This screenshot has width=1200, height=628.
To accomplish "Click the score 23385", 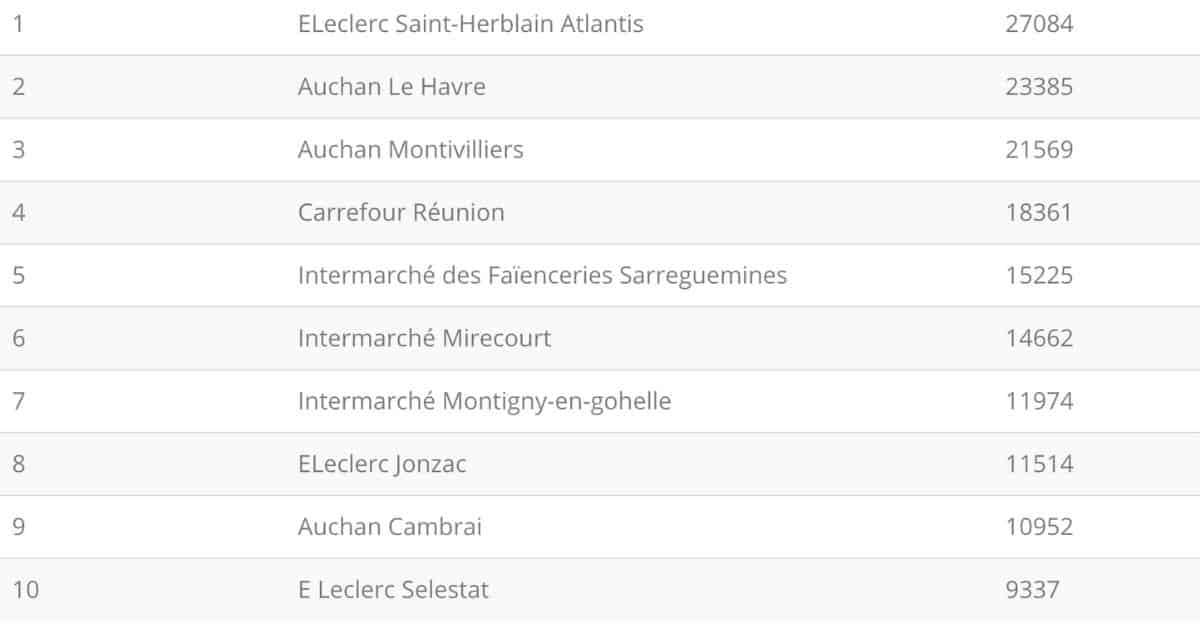I will pos(1039,87).
